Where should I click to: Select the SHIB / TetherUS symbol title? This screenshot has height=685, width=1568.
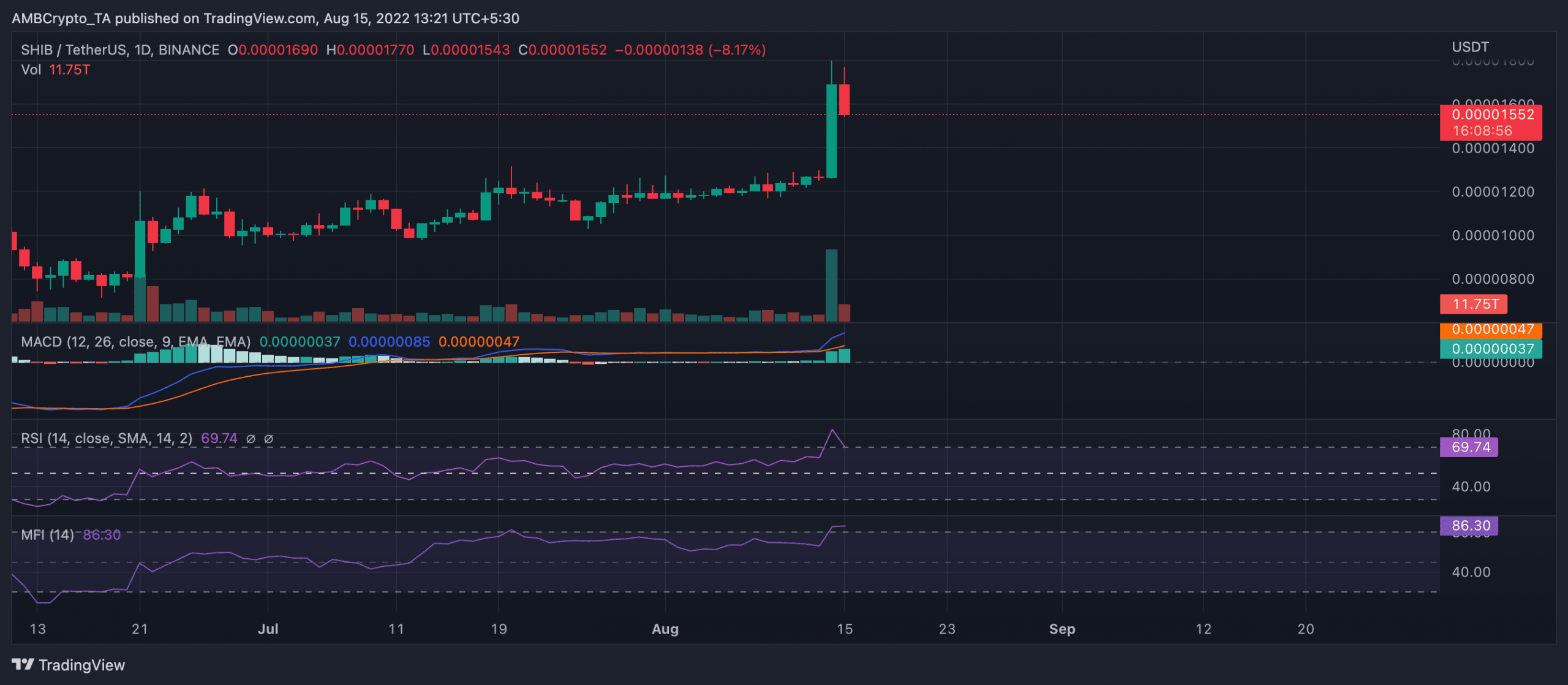[x=120, y=50]
